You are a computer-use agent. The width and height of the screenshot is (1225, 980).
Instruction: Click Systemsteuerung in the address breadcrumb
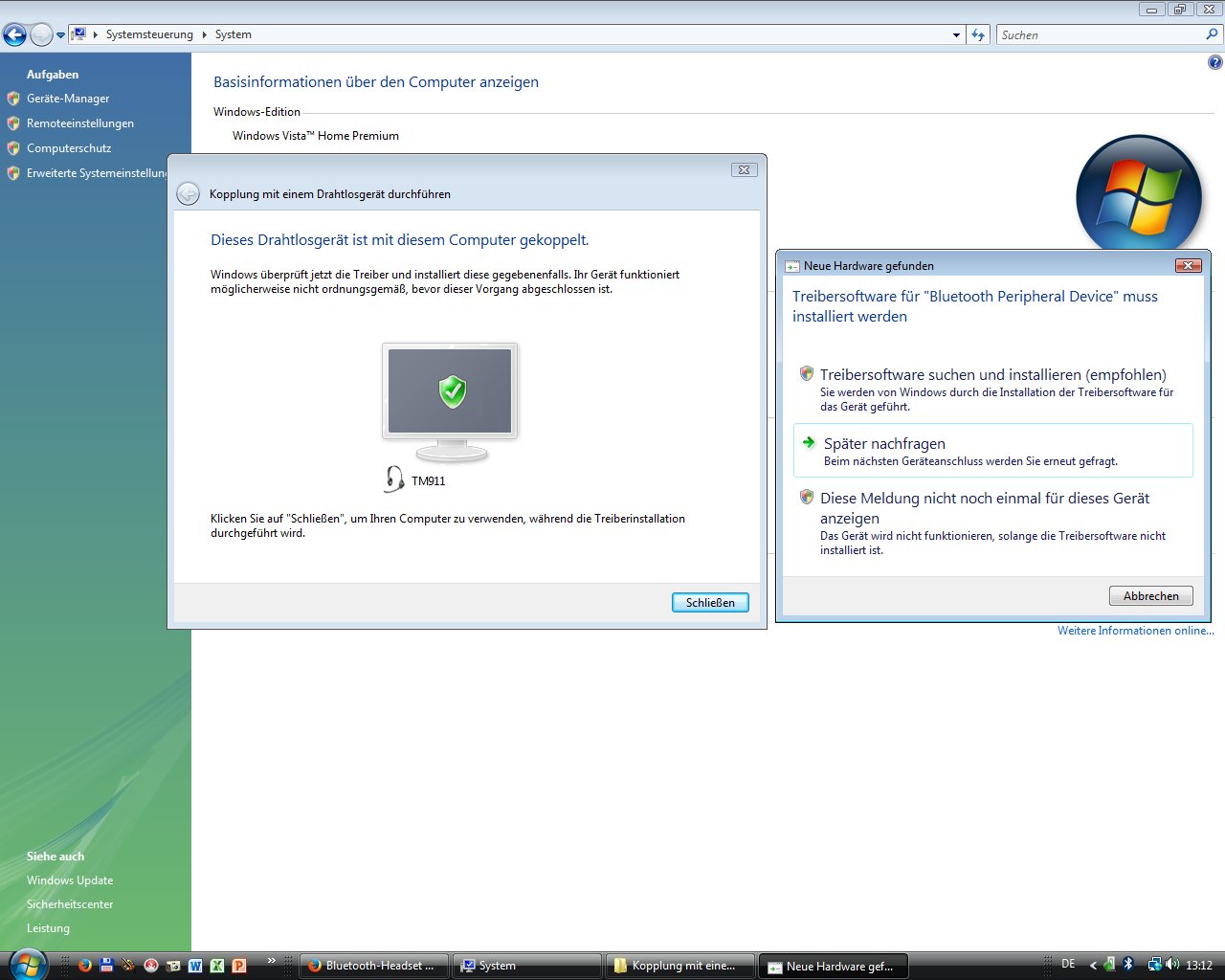coord(149,34)
